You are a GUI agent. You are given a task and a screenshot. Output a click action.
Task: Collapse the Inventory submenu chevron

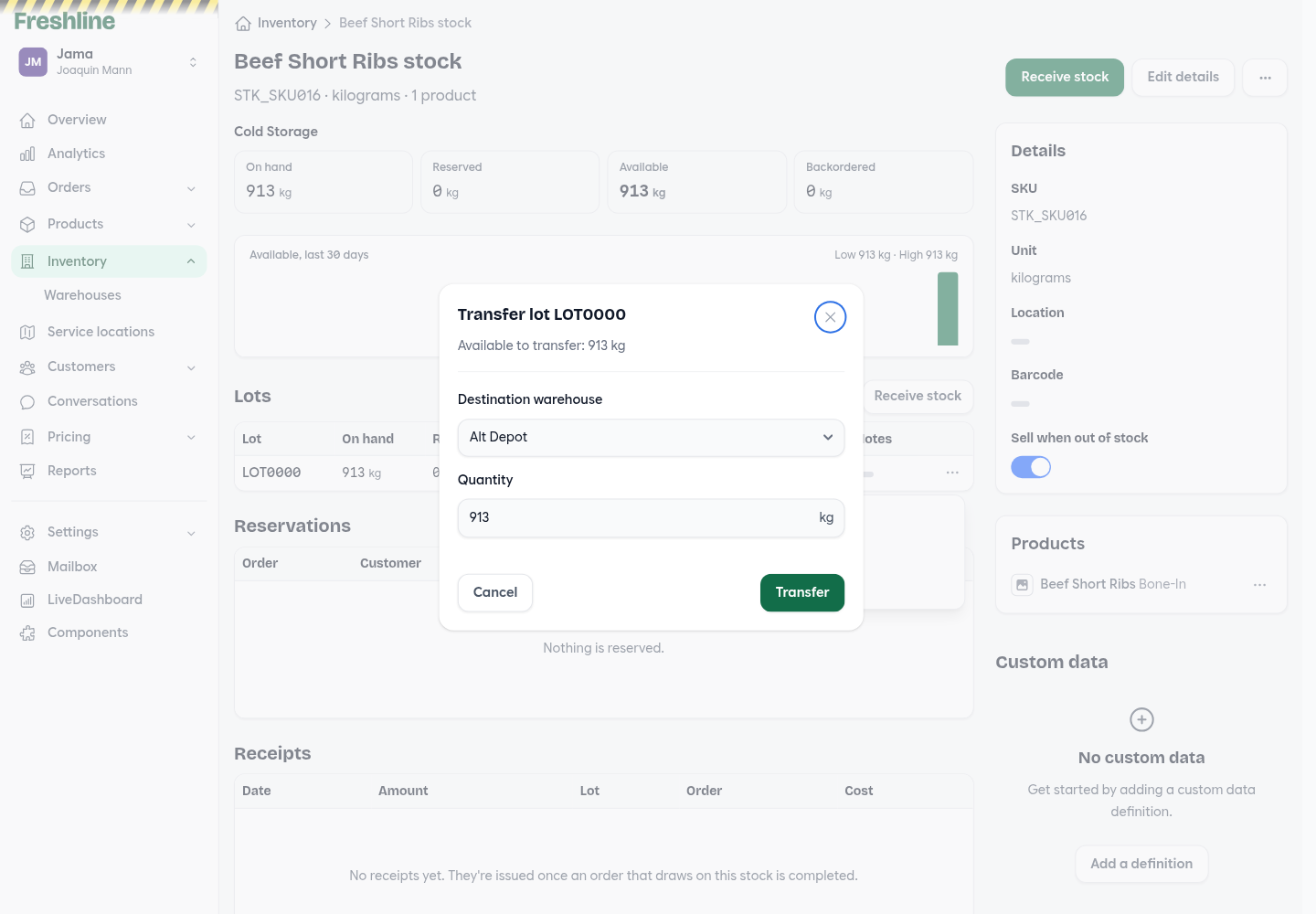point(191,261)
